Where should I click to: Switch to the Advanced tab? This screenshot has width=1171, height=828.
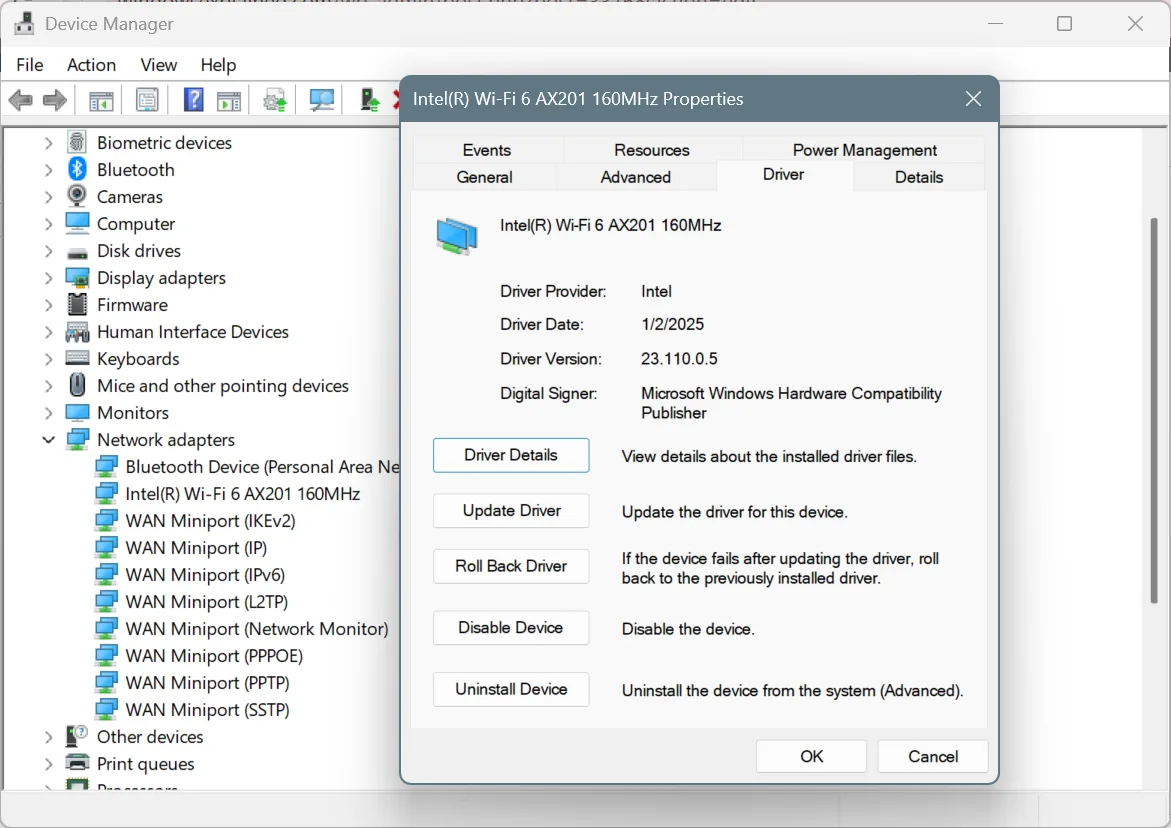coord(636,177)
